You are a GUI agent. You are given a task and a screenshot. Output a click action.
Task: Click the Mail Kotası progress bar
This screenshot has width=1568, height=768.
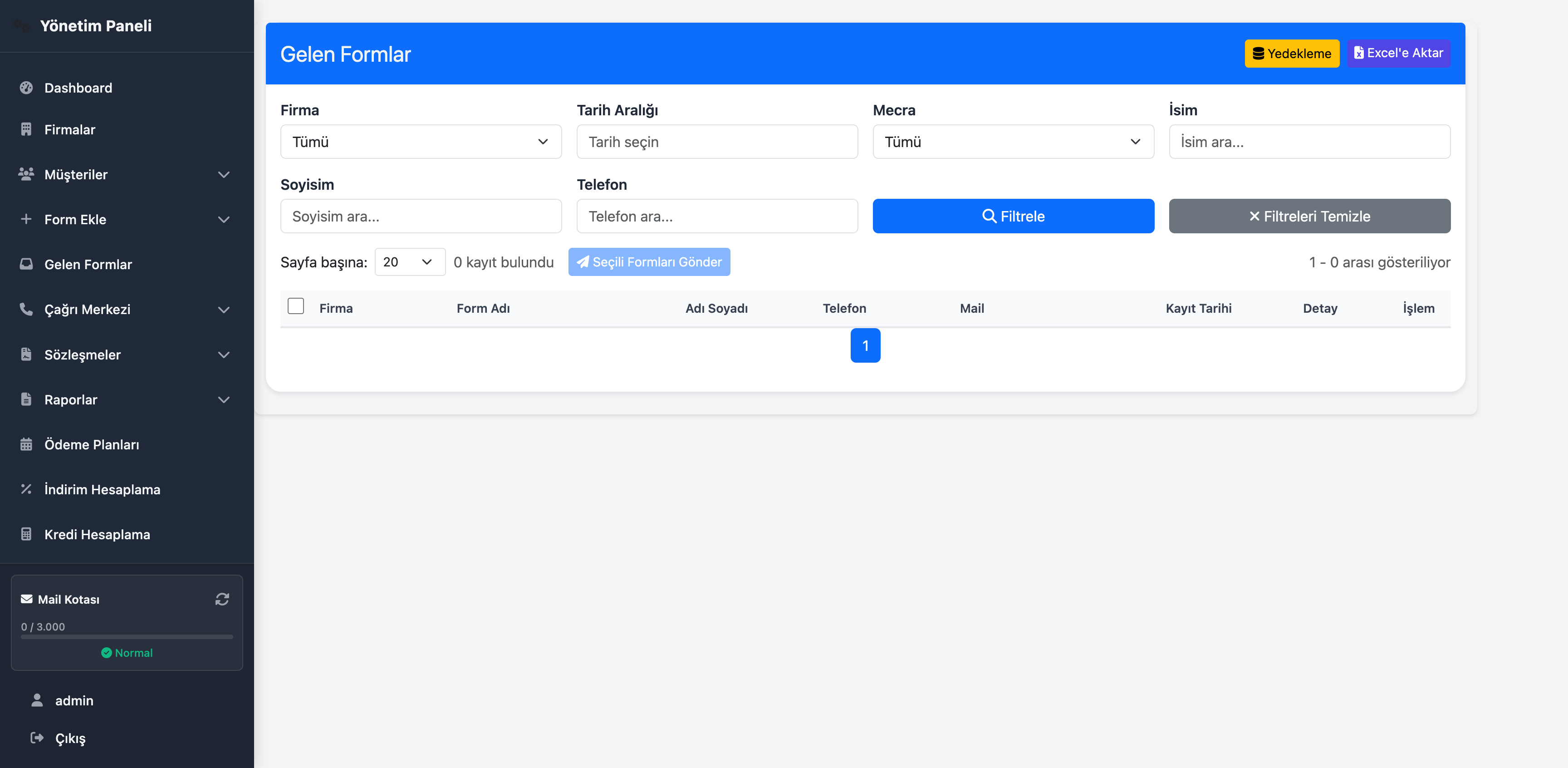pyautogui.click(x=127, y=637)
